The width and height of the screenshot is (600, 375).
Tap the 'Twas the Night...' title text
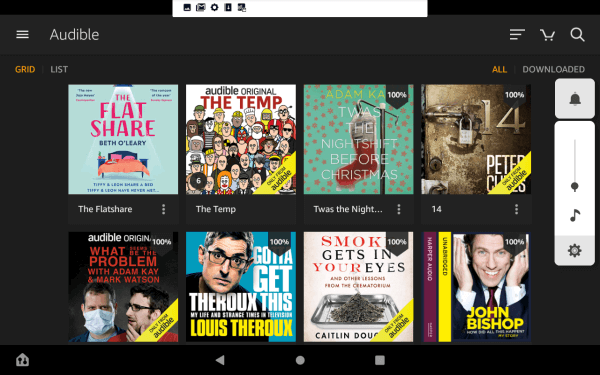click(x=348, y=209)
